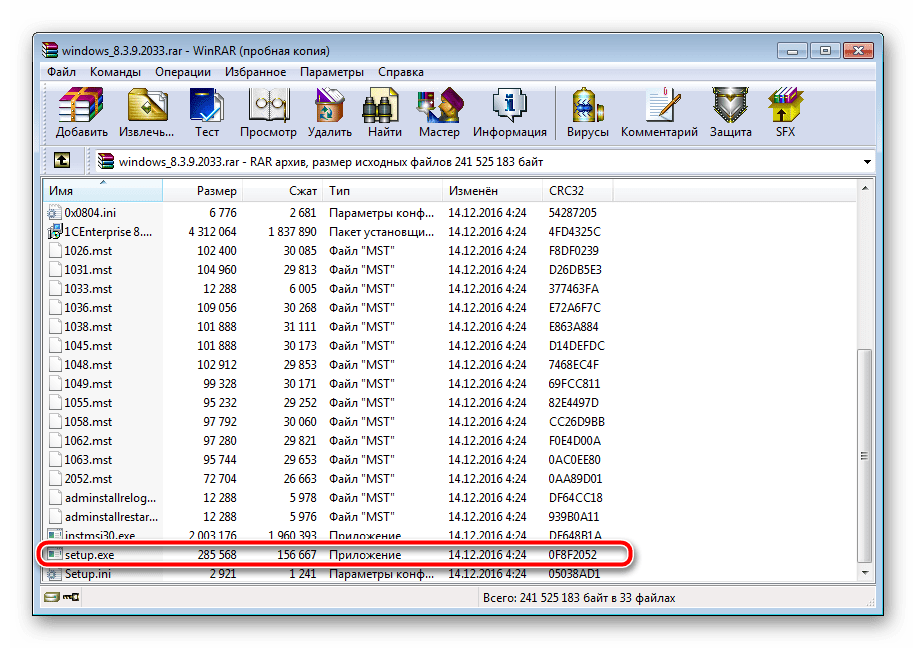Run the Тест (Test) archive tool

pos(207,112)
